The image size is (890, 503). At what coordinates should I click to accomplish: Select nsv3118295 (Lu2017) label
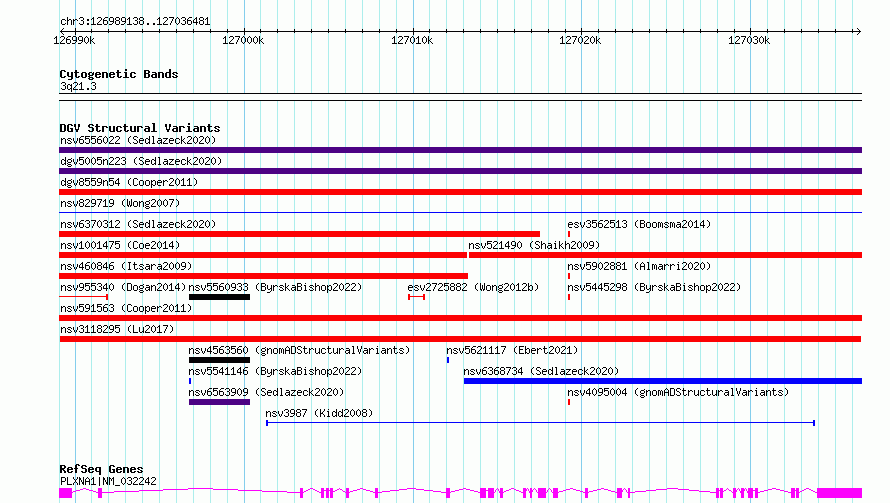pyautogui.click(x=117, y=329)
